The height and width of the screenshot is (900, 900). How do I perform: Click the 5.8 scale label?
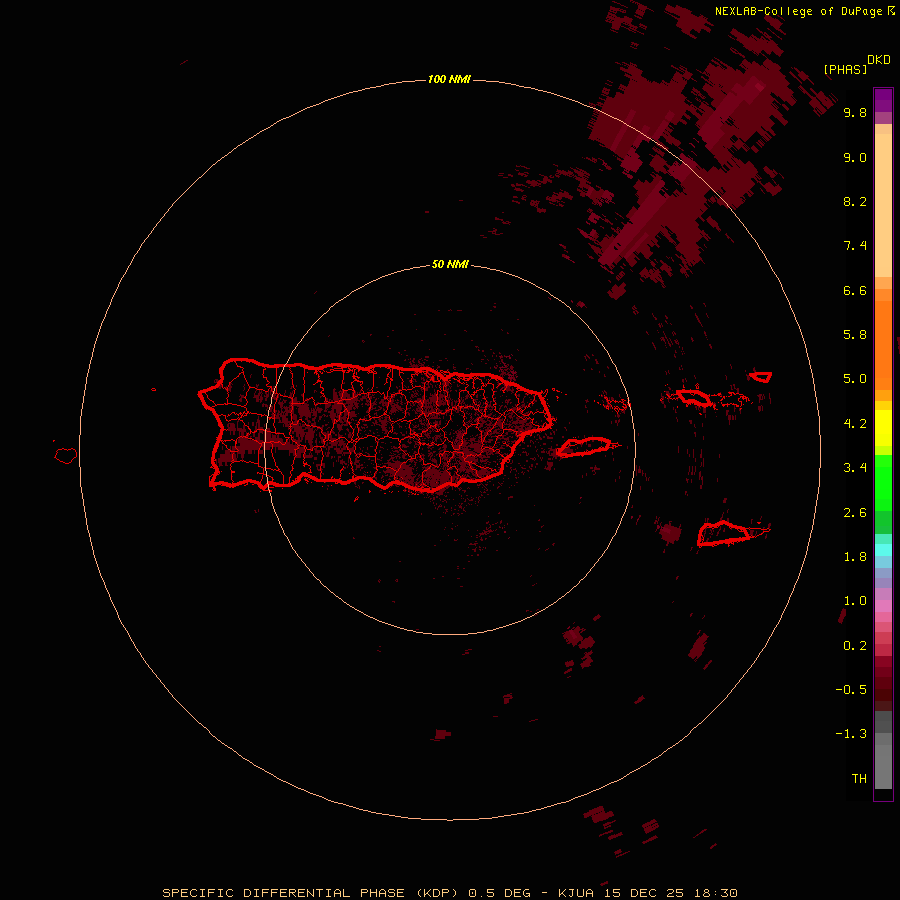click(x=855, y=335)
